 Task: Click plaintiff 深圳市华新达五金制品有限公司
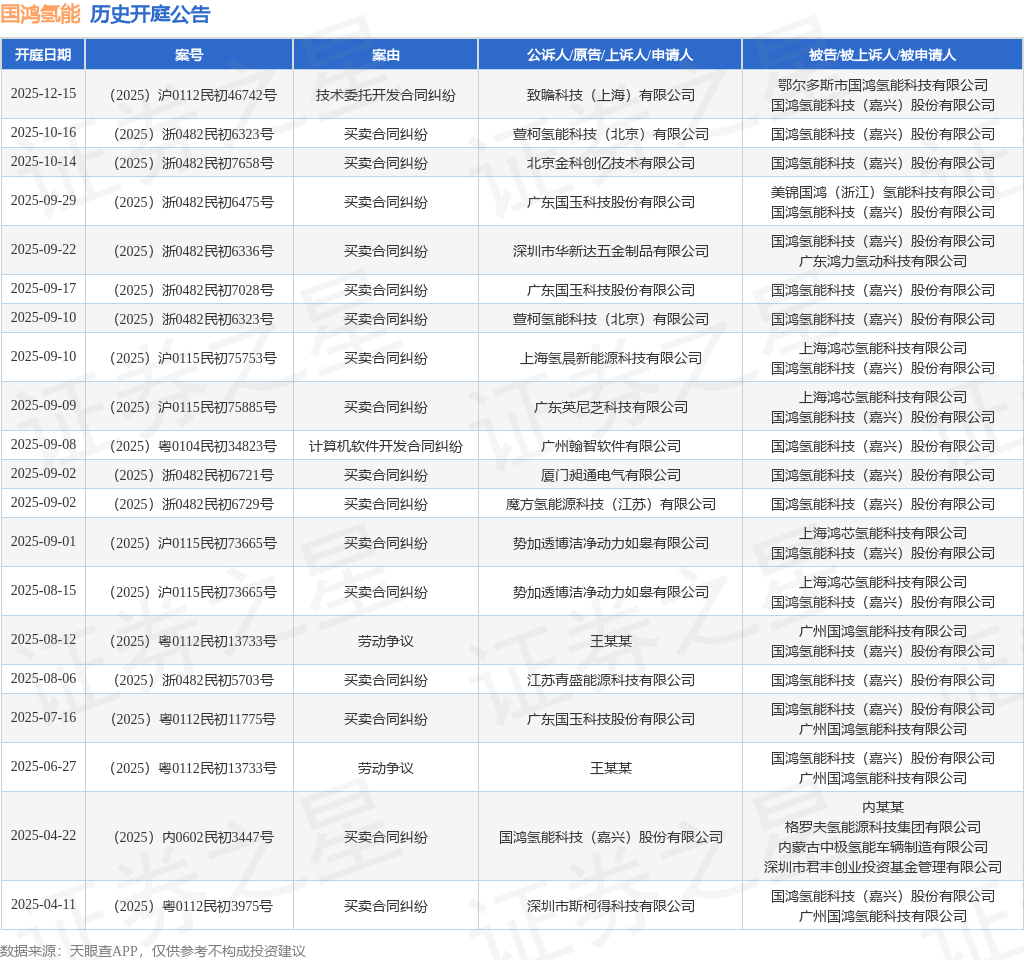pos(611,251)
